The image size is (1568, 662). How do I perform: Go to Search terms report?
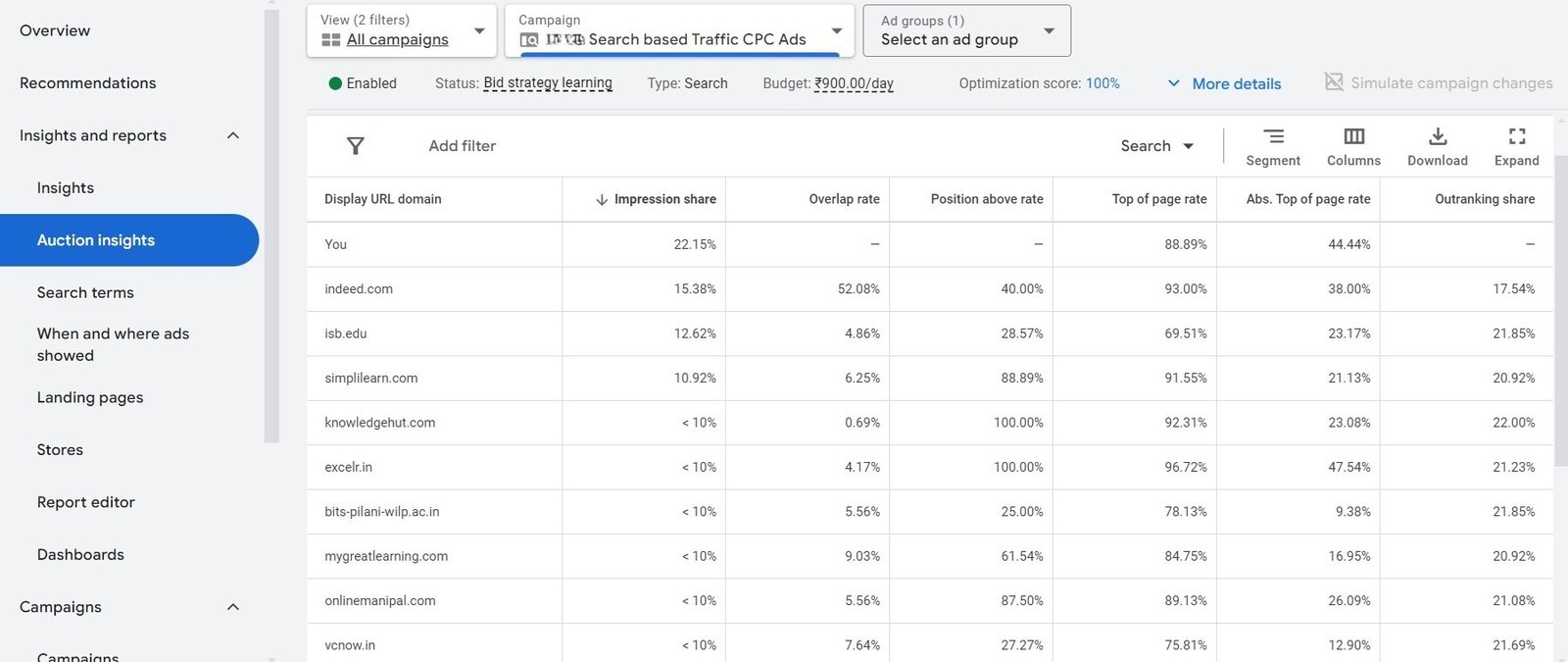[85, 292]
